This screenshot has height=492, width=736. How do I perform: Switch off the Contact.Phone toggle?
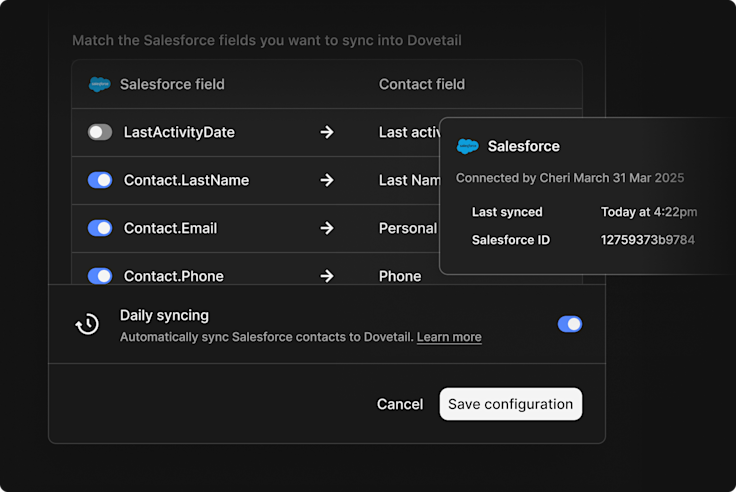(x=100, y=276)
